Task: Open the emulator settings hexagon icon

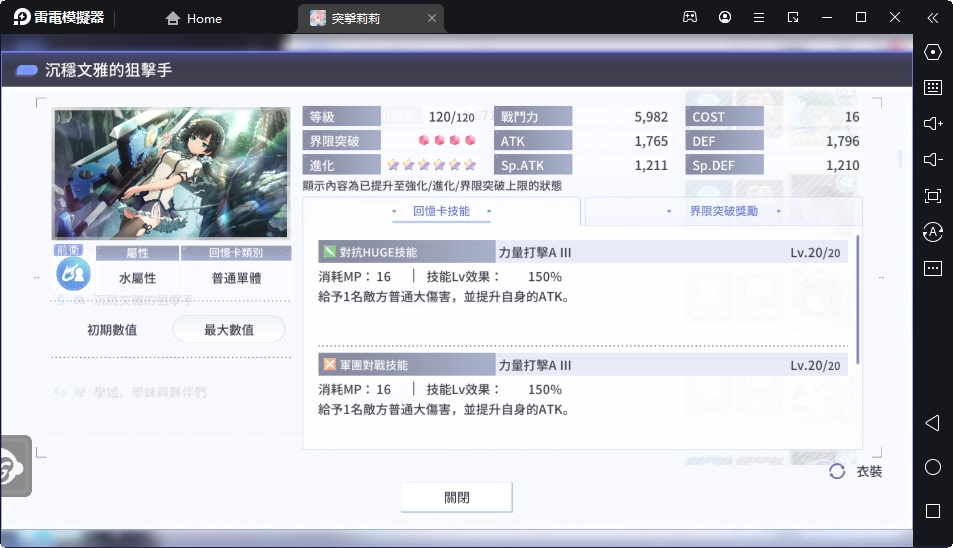Action: [933, 52]
